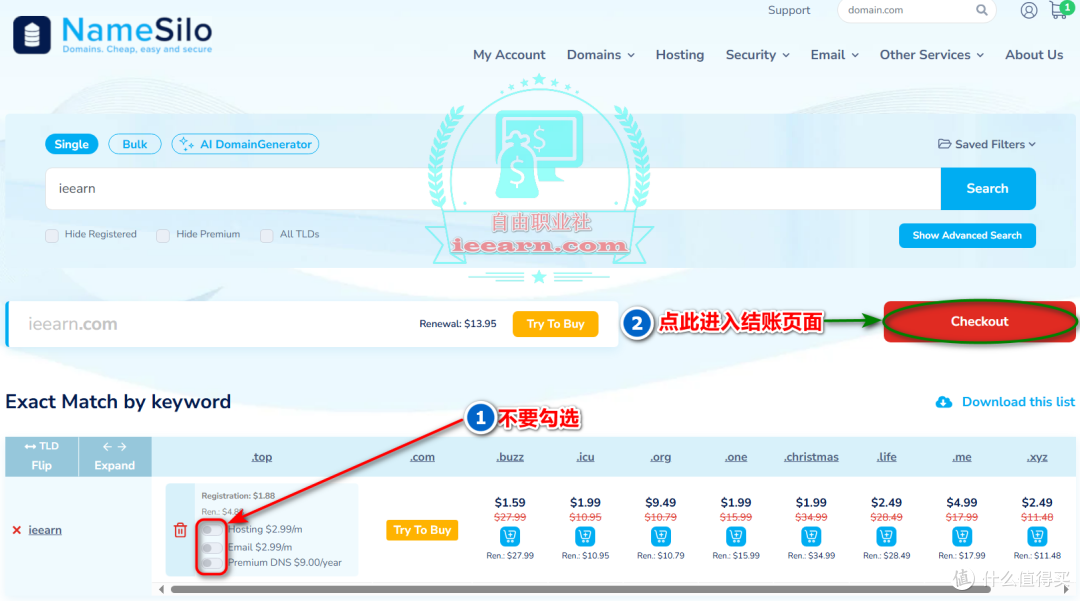Viewport: 1080px width, 601px height.
Task: Check the Hide Premium filter
Action: (163, 236)
